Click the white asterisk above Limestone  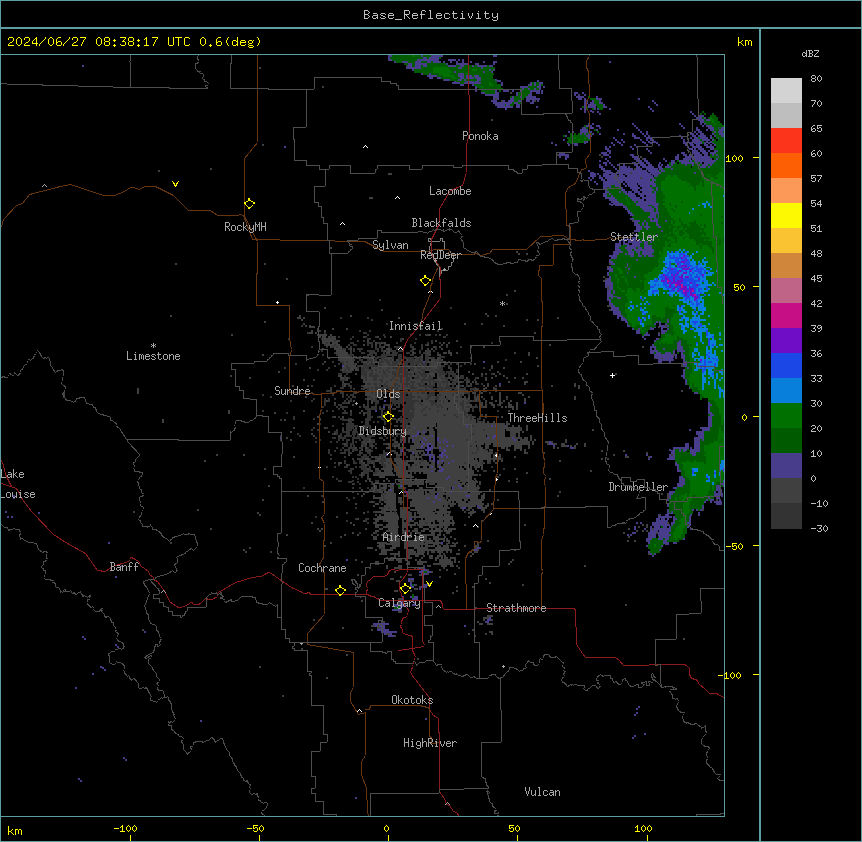point(153,346)
